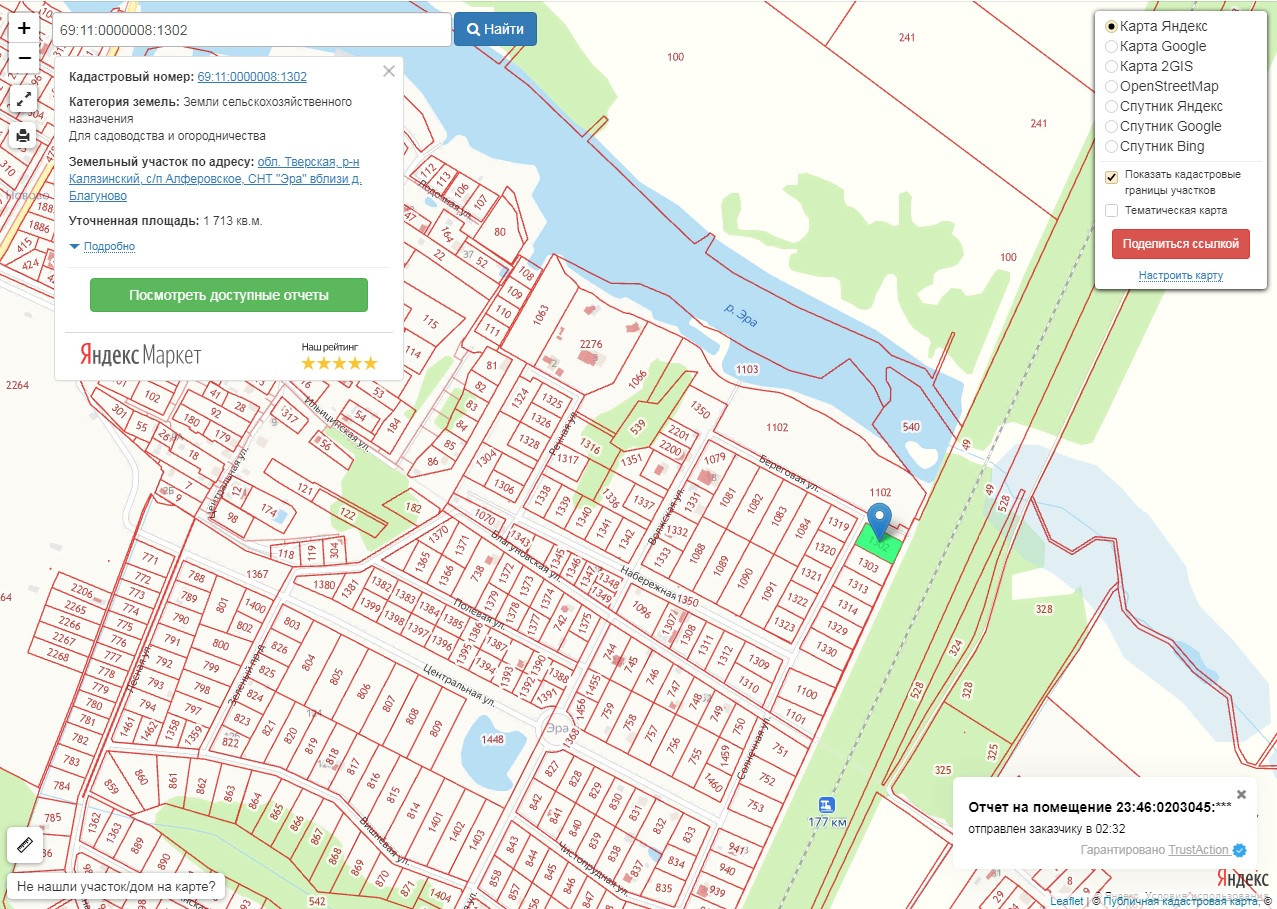Uncheck Показать кадастровые границы участков
Screen dimensions: 1277x909
(1111, 177)
